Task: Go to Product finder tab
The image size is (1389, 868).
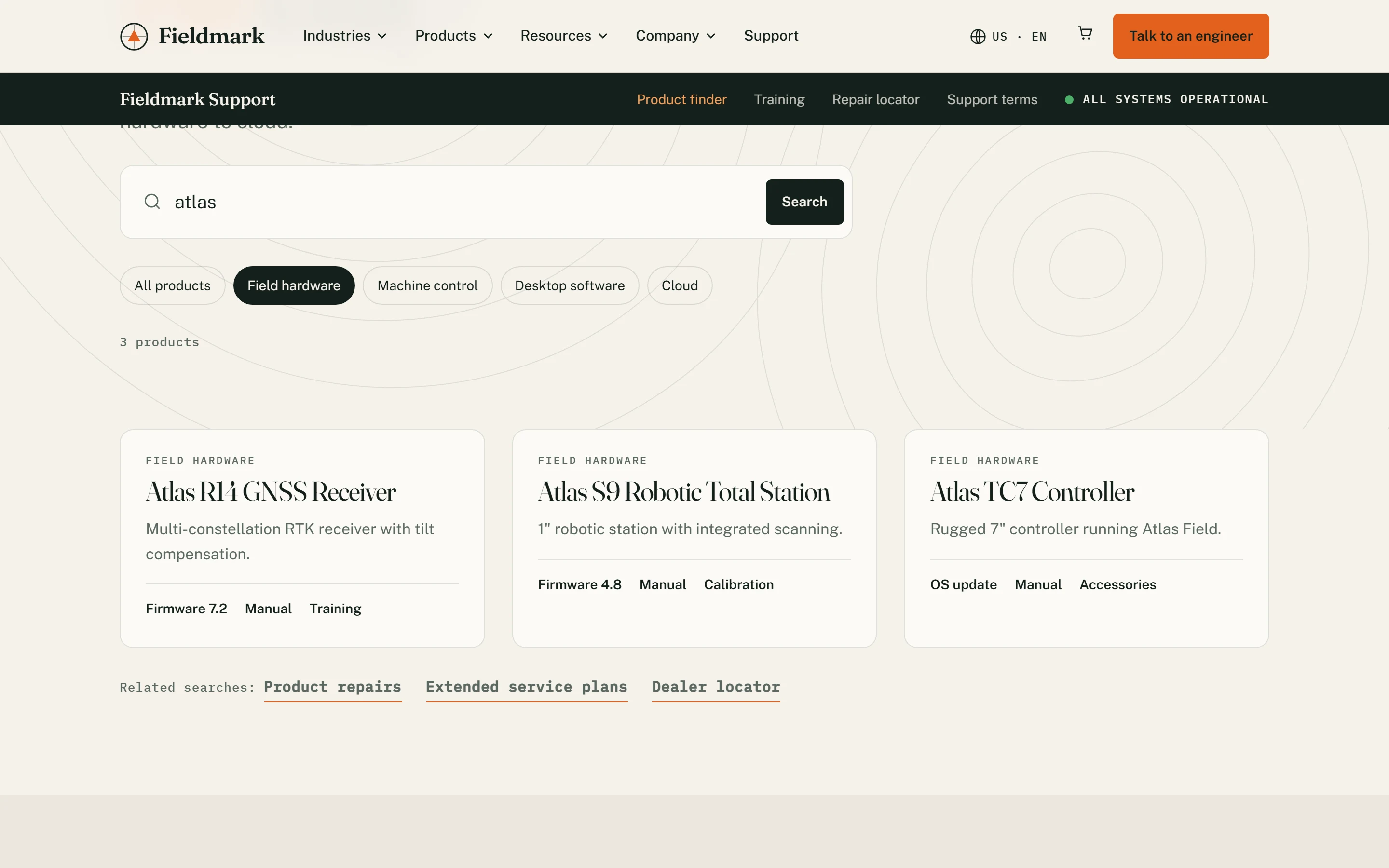Action: (681, 99)
